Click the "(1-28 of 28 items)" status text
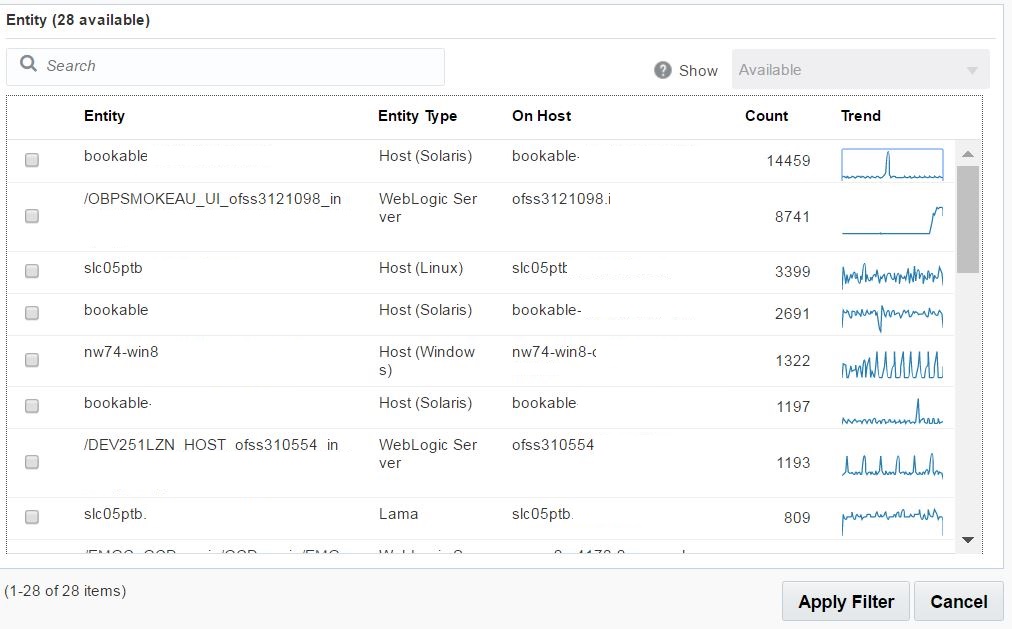1012x629 pixels. click(65, 591)
